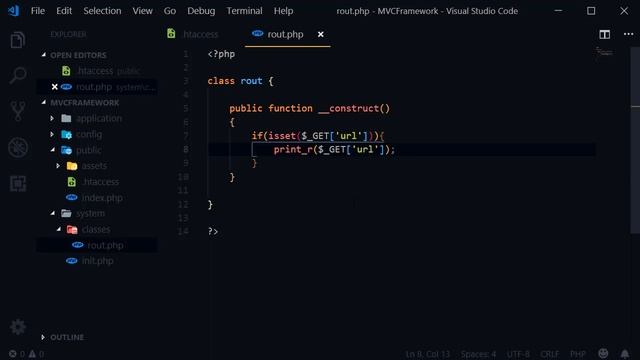
Task: Change end of line sequence CRLF
Action: point(549,354)
